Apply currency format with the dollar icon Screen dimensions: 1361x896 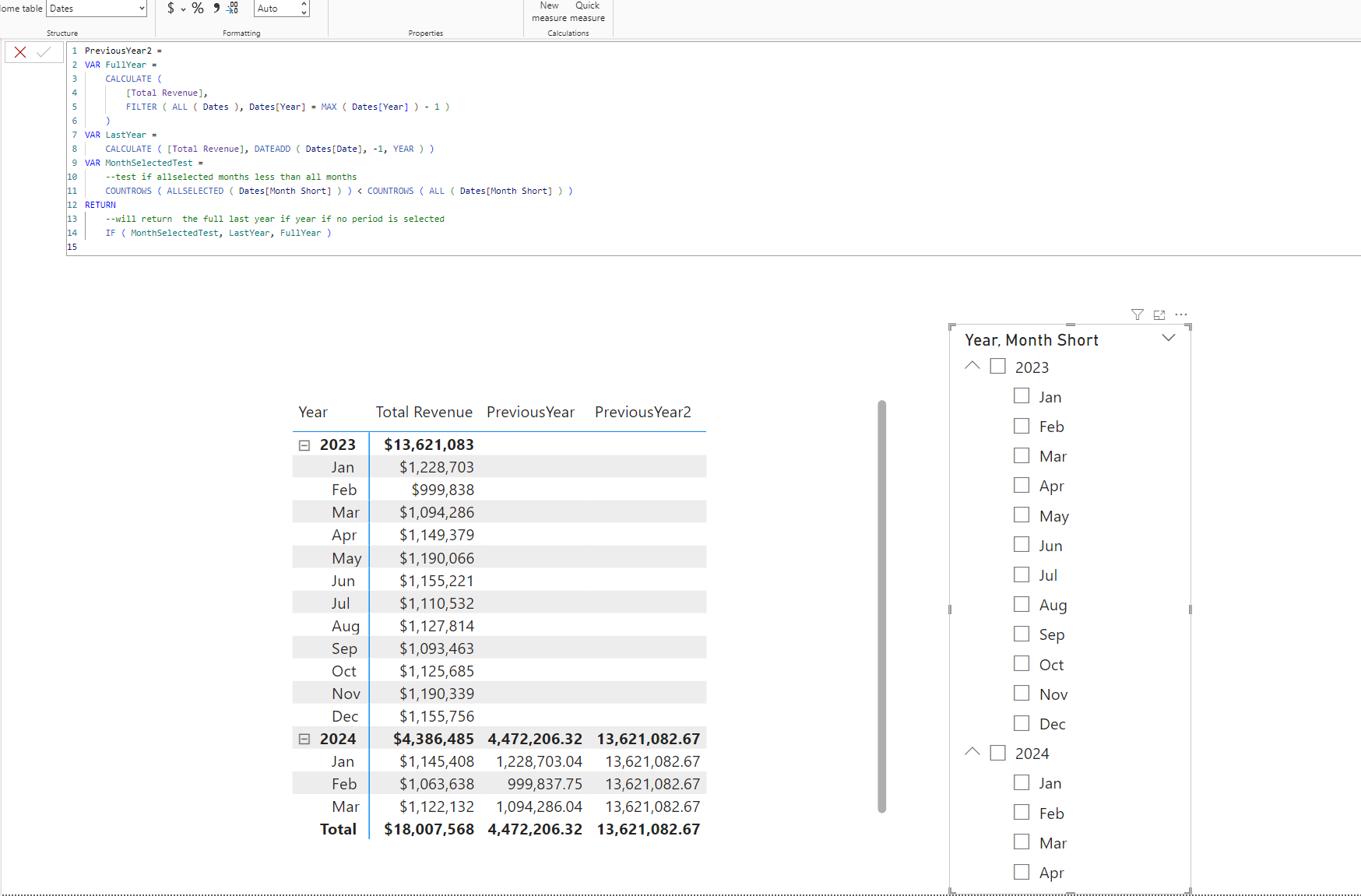171,8
